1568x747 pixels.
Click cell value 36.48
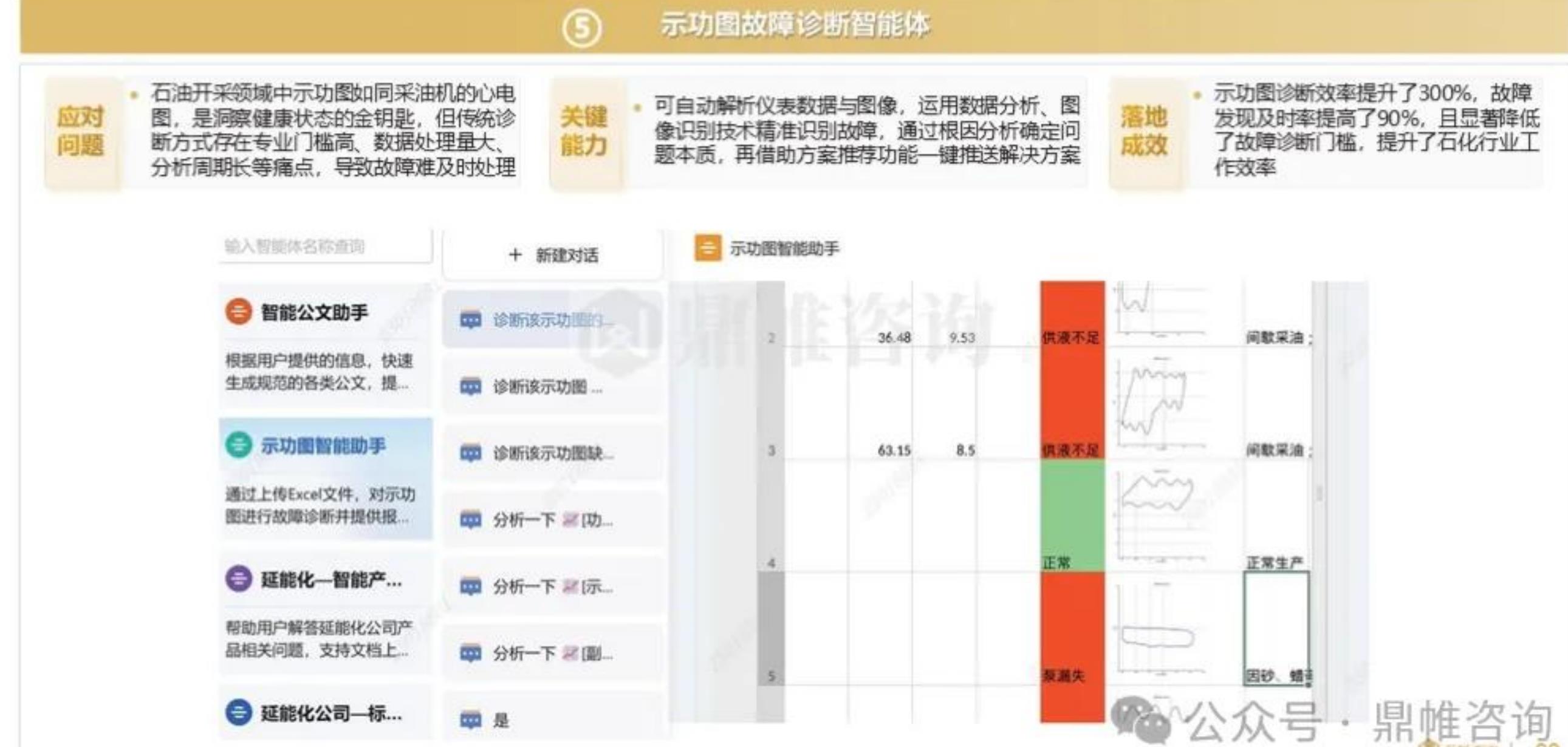pos(894,338)
